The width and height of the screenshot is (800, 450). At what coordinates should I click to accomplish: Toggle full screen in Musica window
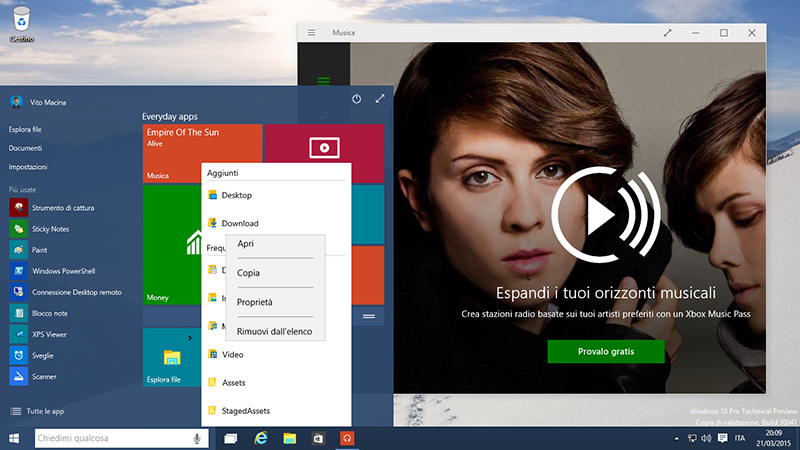[x=667, y=33]
